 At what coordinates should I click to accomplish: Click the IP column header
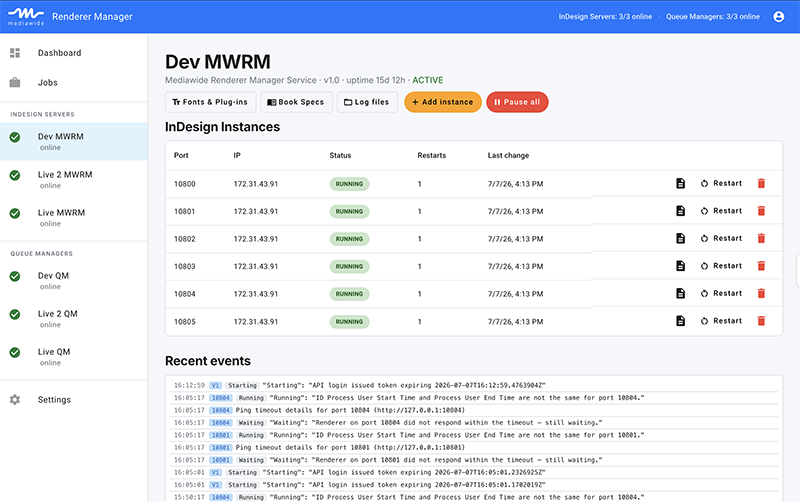click(x=237, y=155)
